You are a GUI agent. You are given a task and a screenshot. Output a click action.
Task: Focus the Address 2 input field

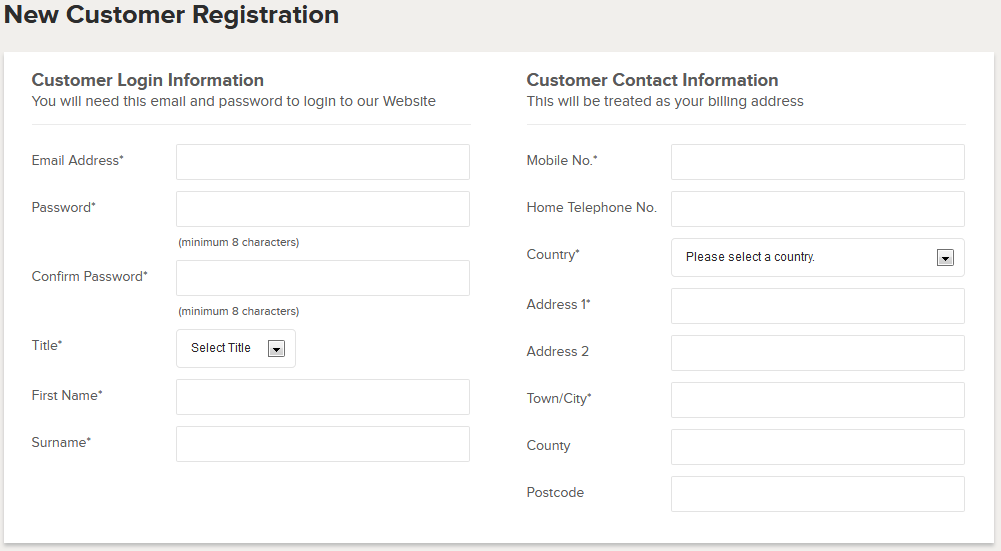[x=818, y=353]
